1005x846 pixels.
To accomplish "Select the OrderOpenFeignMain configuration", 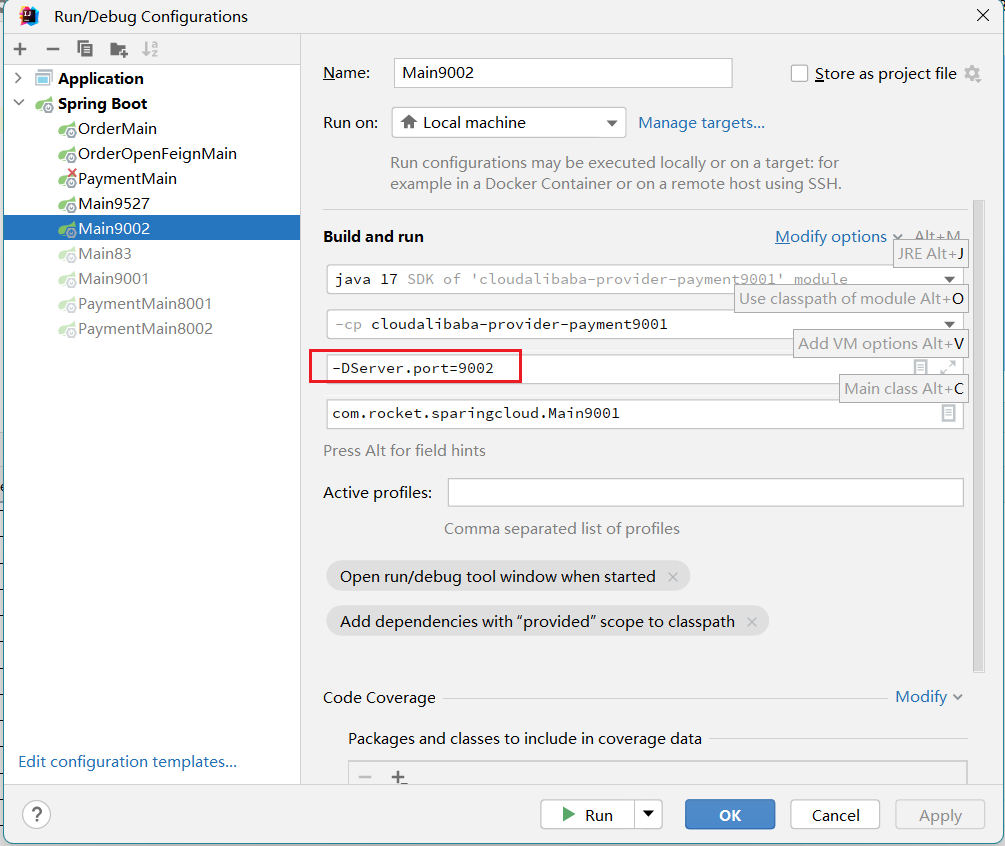I will click(x=157, y=153).
